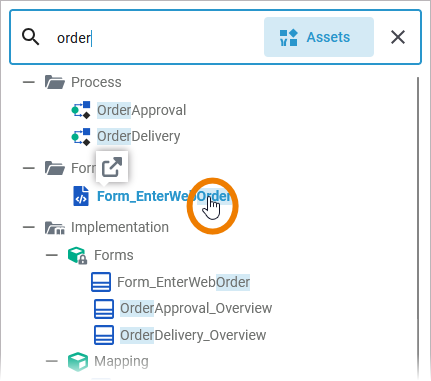The image size is (431, 381).
Task: Click the results list vertical scrollbar
Action: coord(418,227)
